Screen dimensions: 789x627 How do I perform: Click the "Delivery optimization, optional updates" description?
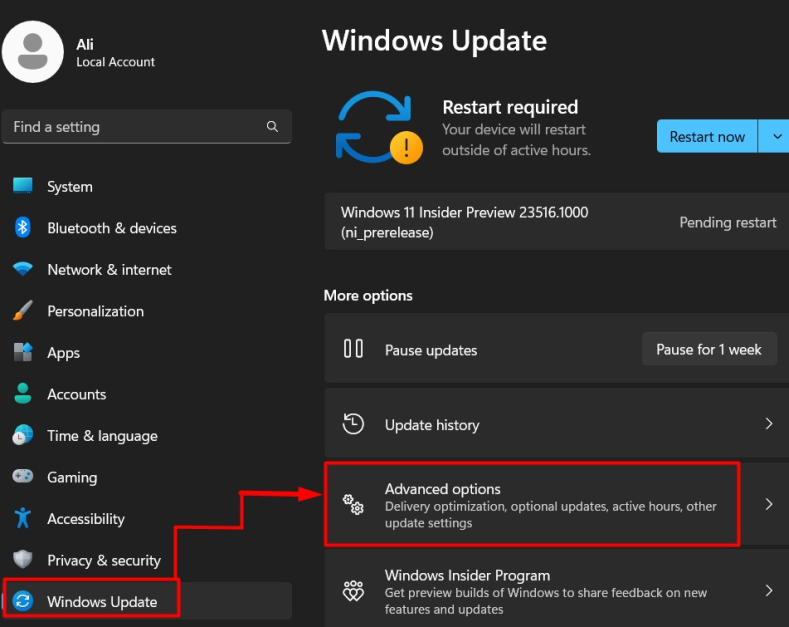coord(550,514)
